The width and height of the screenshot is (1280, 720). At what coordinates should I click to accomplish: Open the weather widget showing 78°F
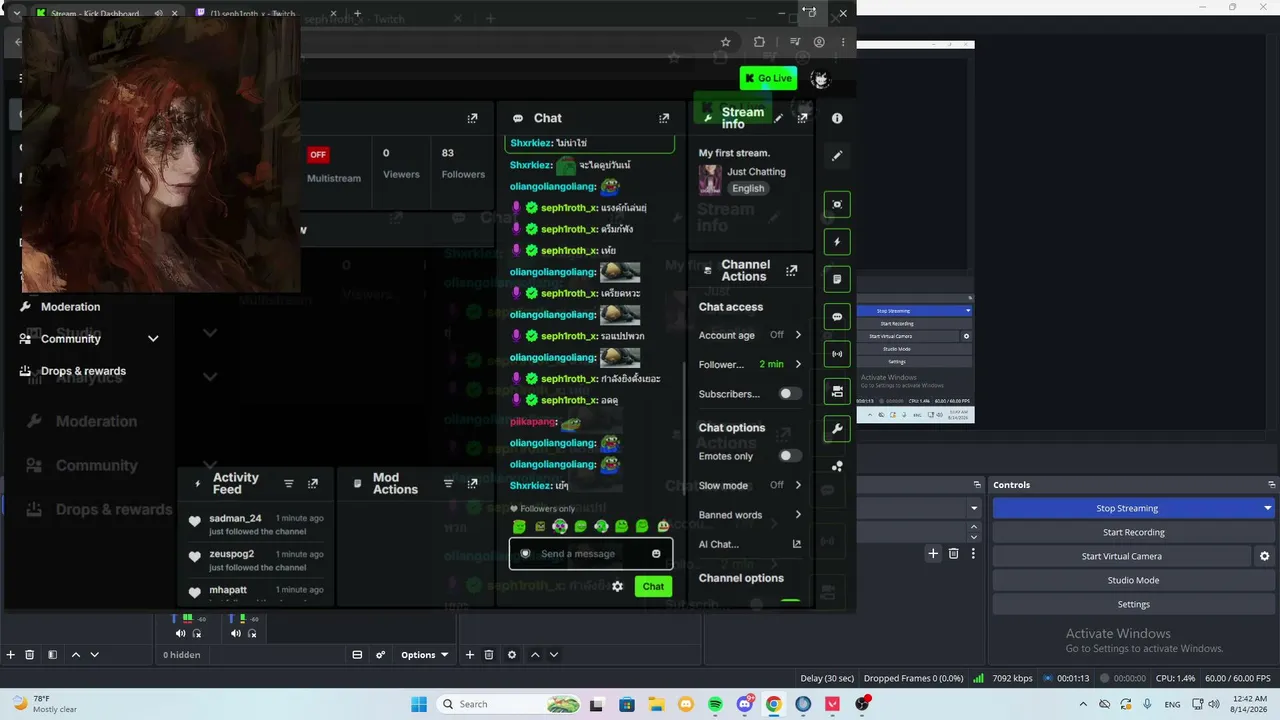click(44, 704)
